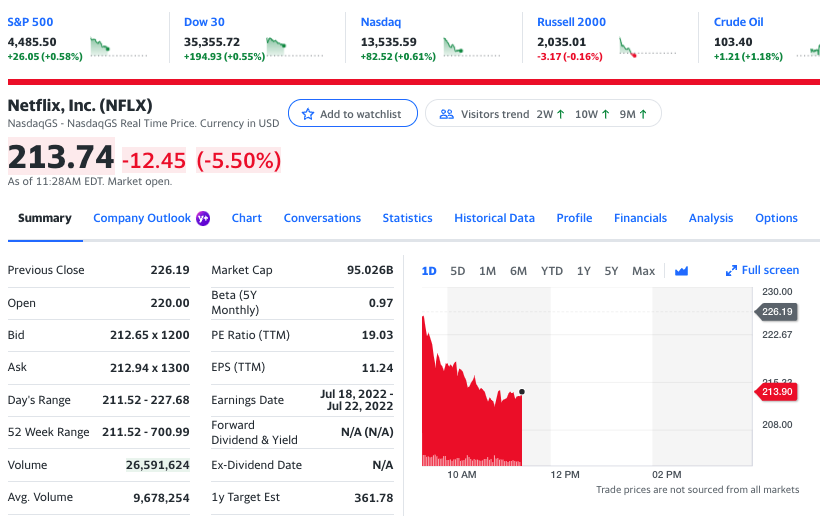Viewport: 820px width, 516px height.
Task: Click the (-5.50%) percent change
Action: (238, 160)
